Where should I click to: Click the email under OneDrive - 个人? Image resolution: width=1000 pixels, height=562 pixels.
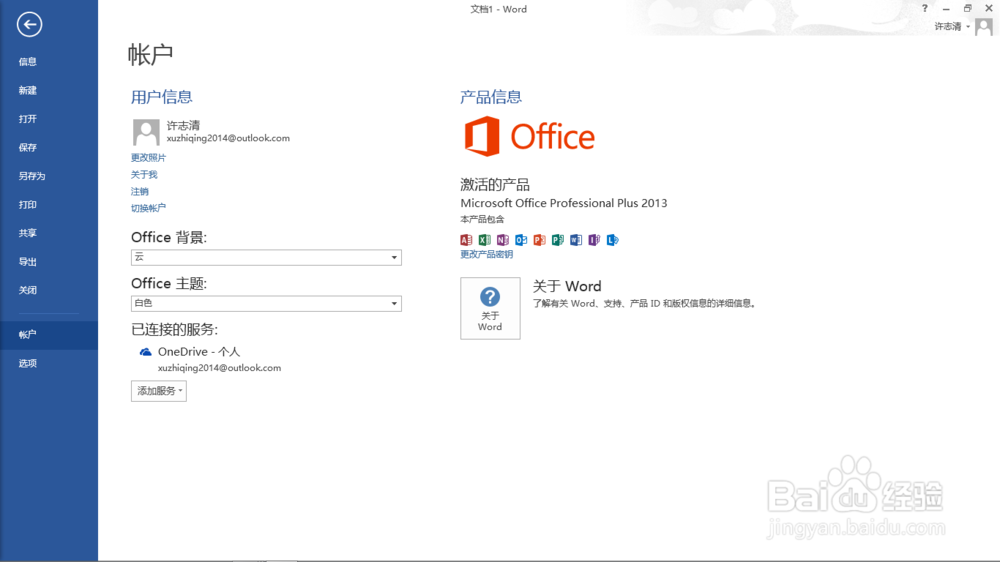coord(219,368)
